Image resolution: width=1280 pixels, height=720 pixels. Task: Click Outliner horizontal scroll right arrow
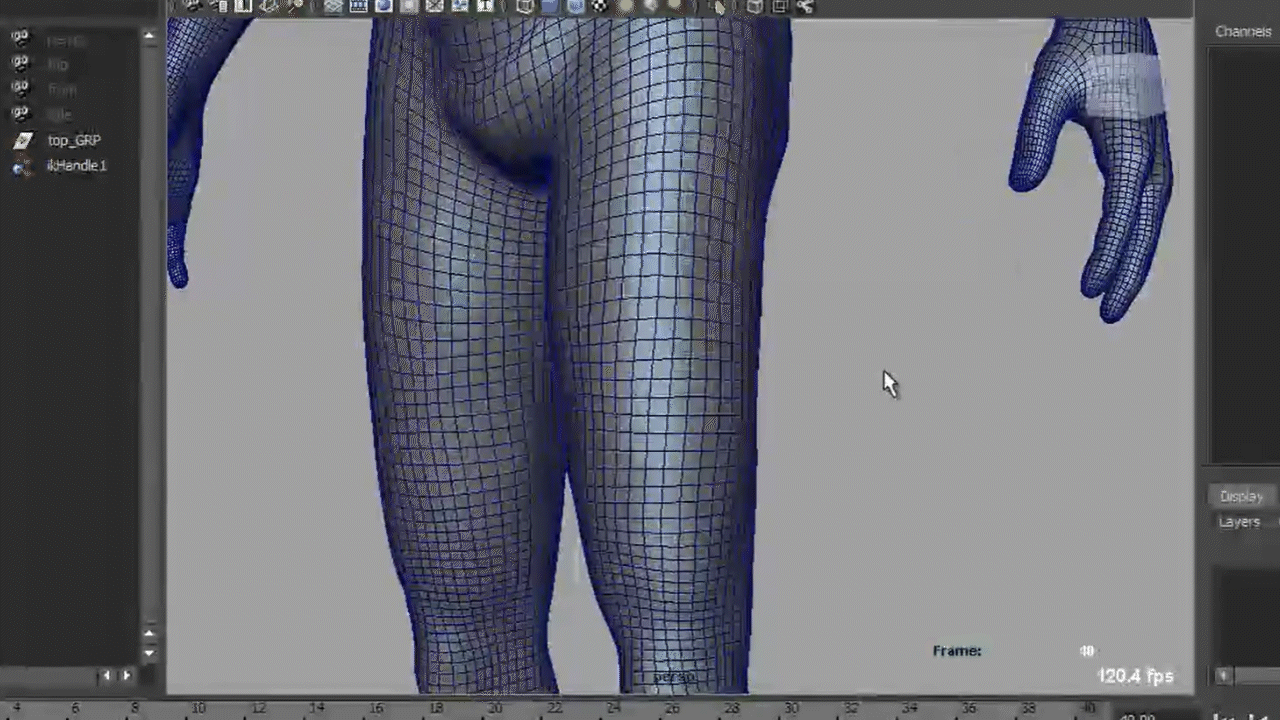(x=126, y=676)
